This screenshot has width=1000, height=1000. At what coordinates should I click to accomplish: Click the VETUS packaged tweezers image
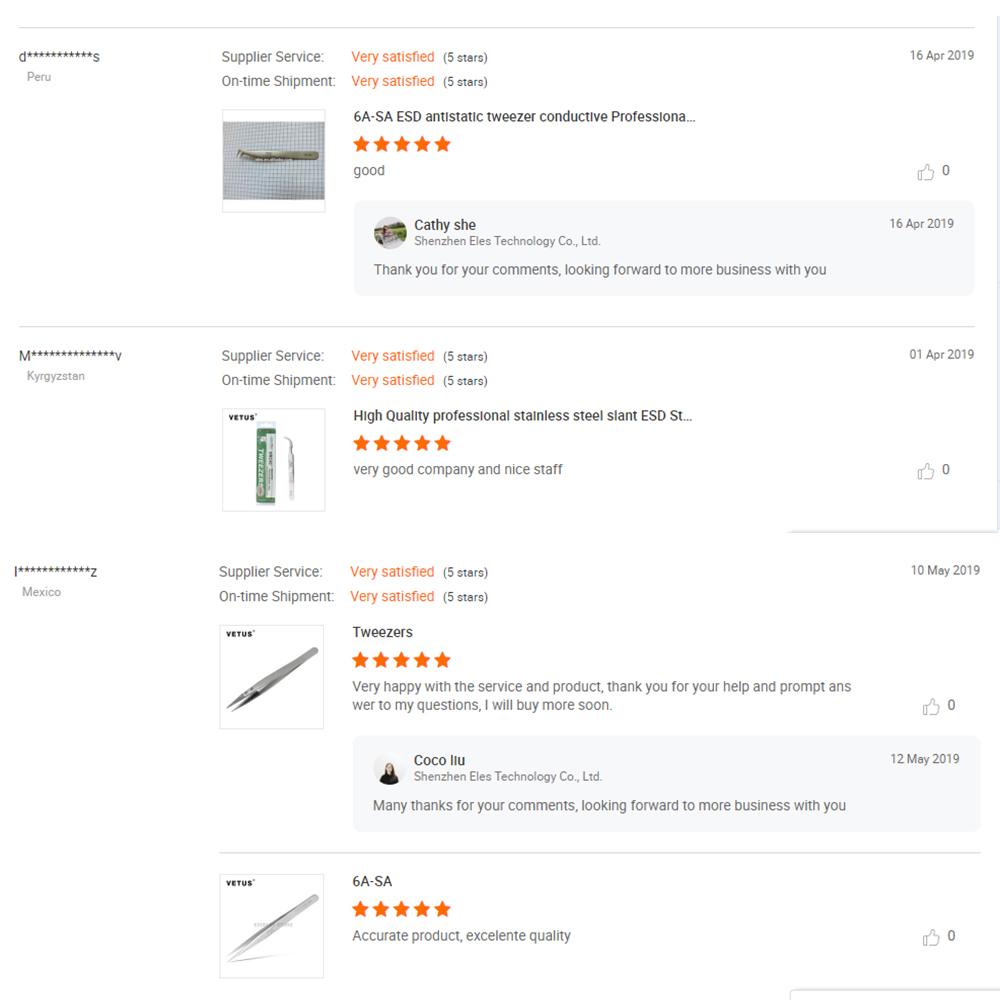pos(273,459)
